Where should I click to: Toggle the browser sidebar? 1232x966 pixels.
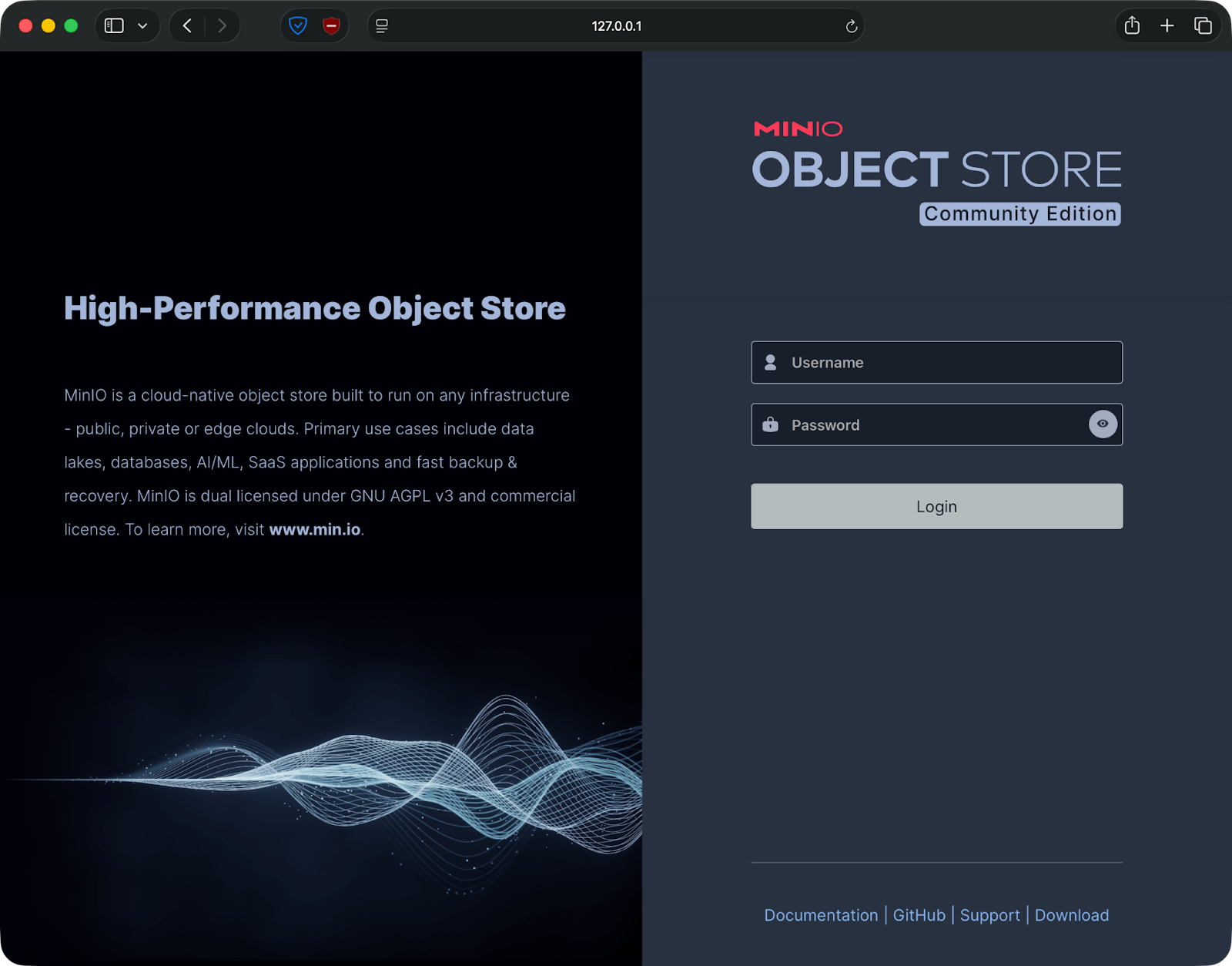(112, 25)
